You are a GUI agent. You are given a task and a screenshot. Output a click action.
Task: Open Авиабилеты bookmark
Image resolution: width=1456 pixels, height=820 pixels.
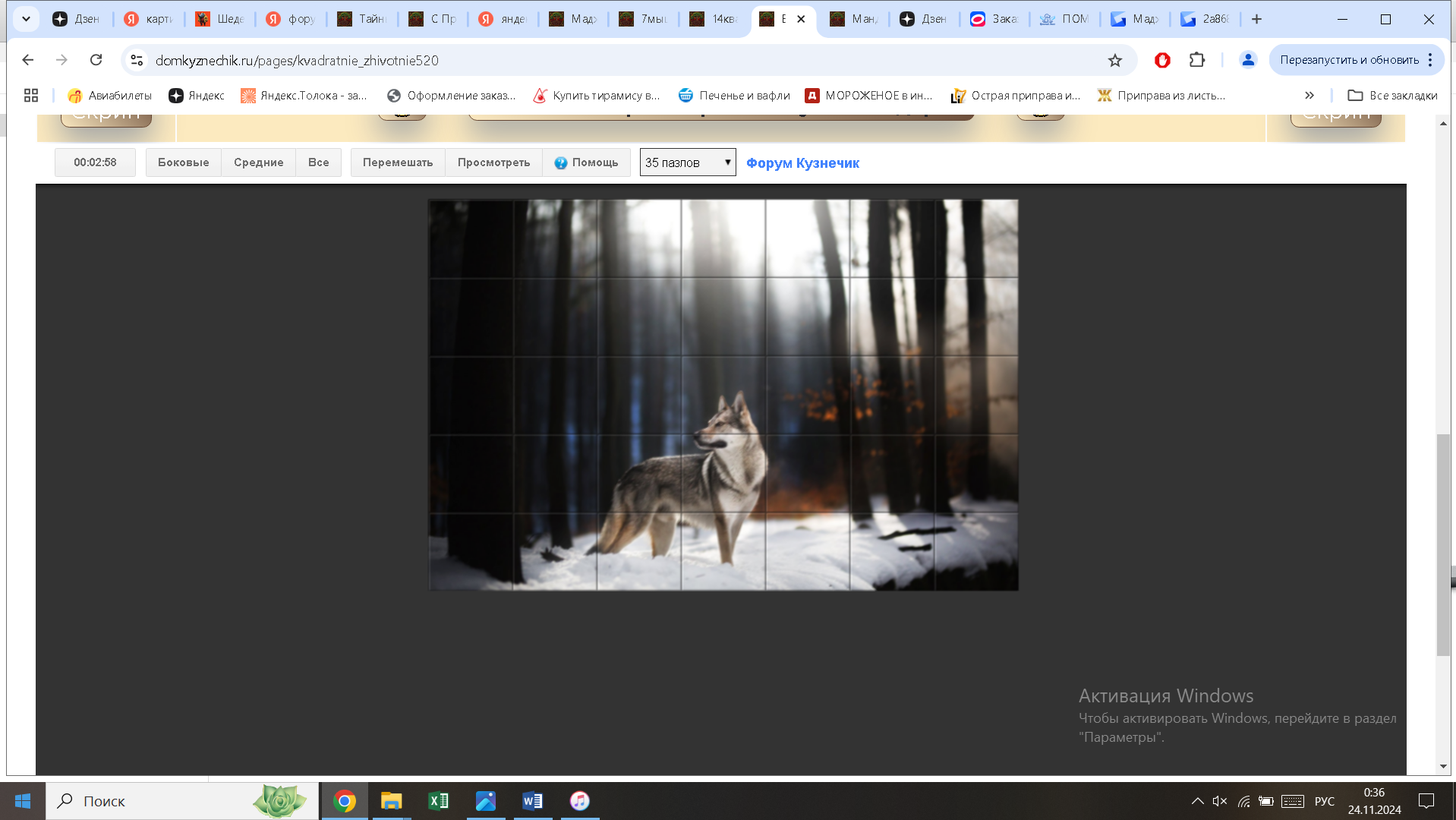(x=109, y=95)
